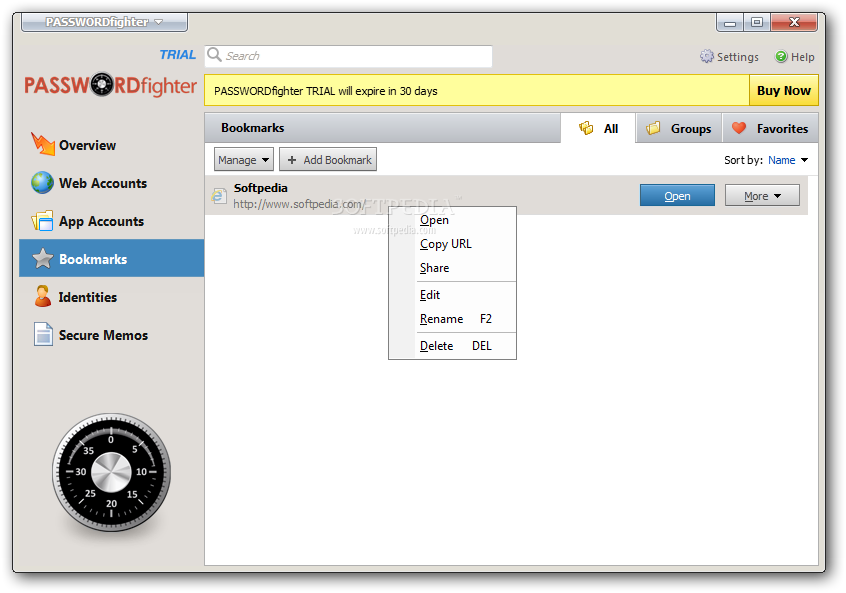846x593 pixels.
Task: Go to Secure Memos in the sidebar
Action: [111, 335]
